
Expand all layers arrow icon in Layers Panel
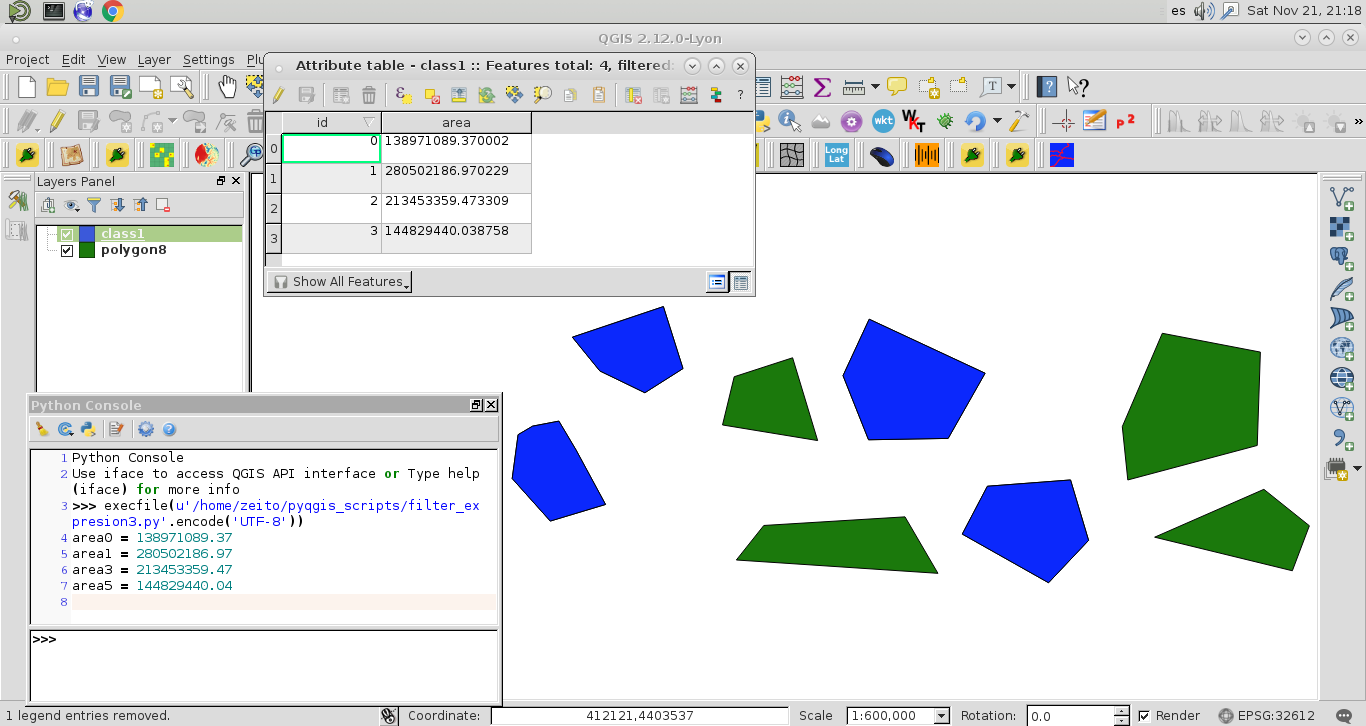[117, 205]
